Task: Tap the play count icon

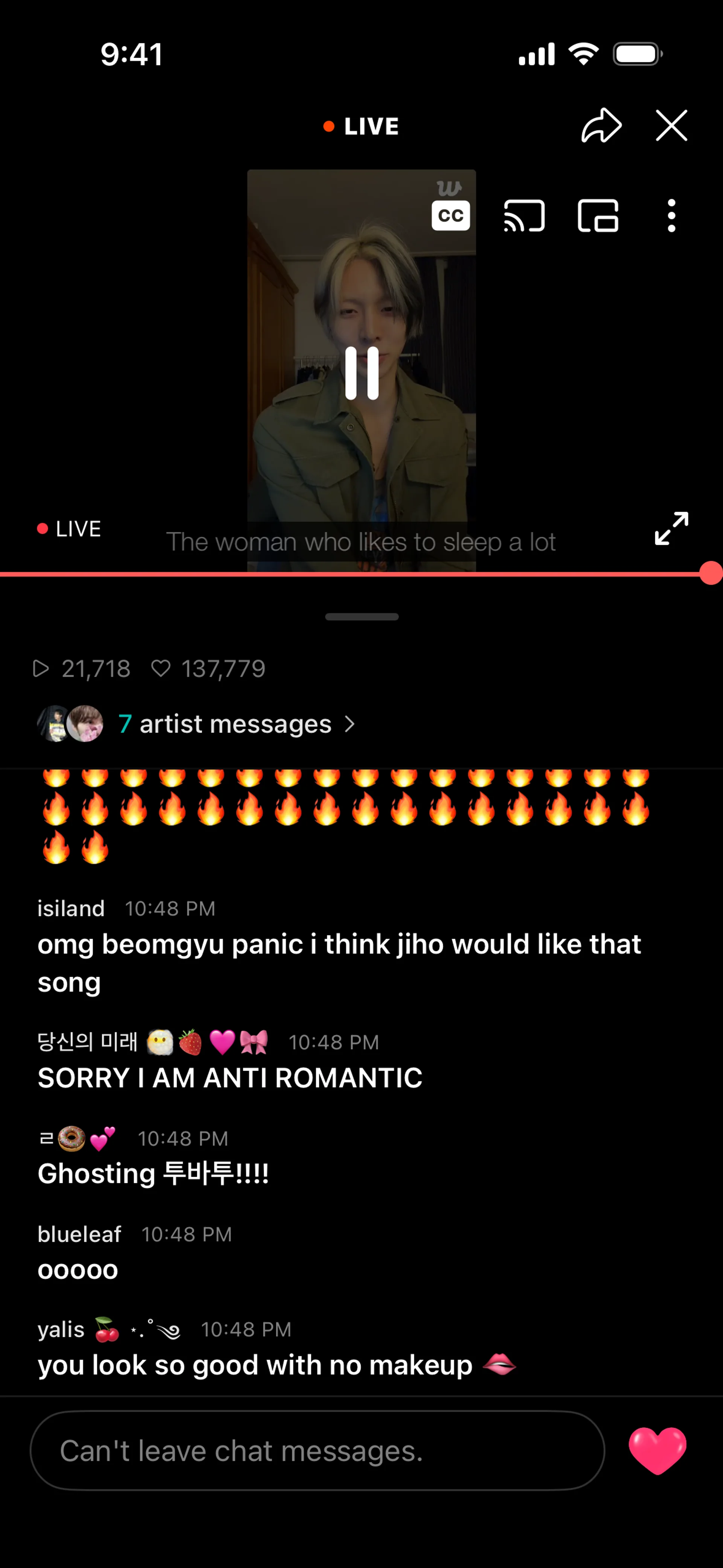Action: (x=40, y=668)
